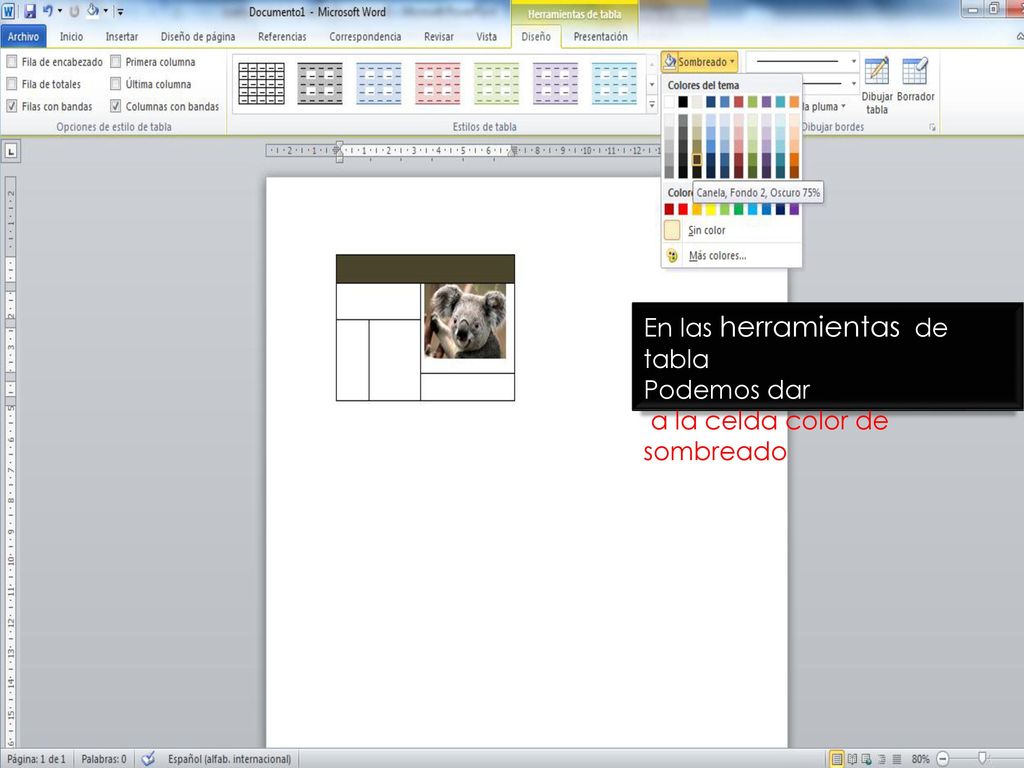This screenshot has height=768, width=1024.
Task: Apply the aqua banded table style
Action: [614, 84]
